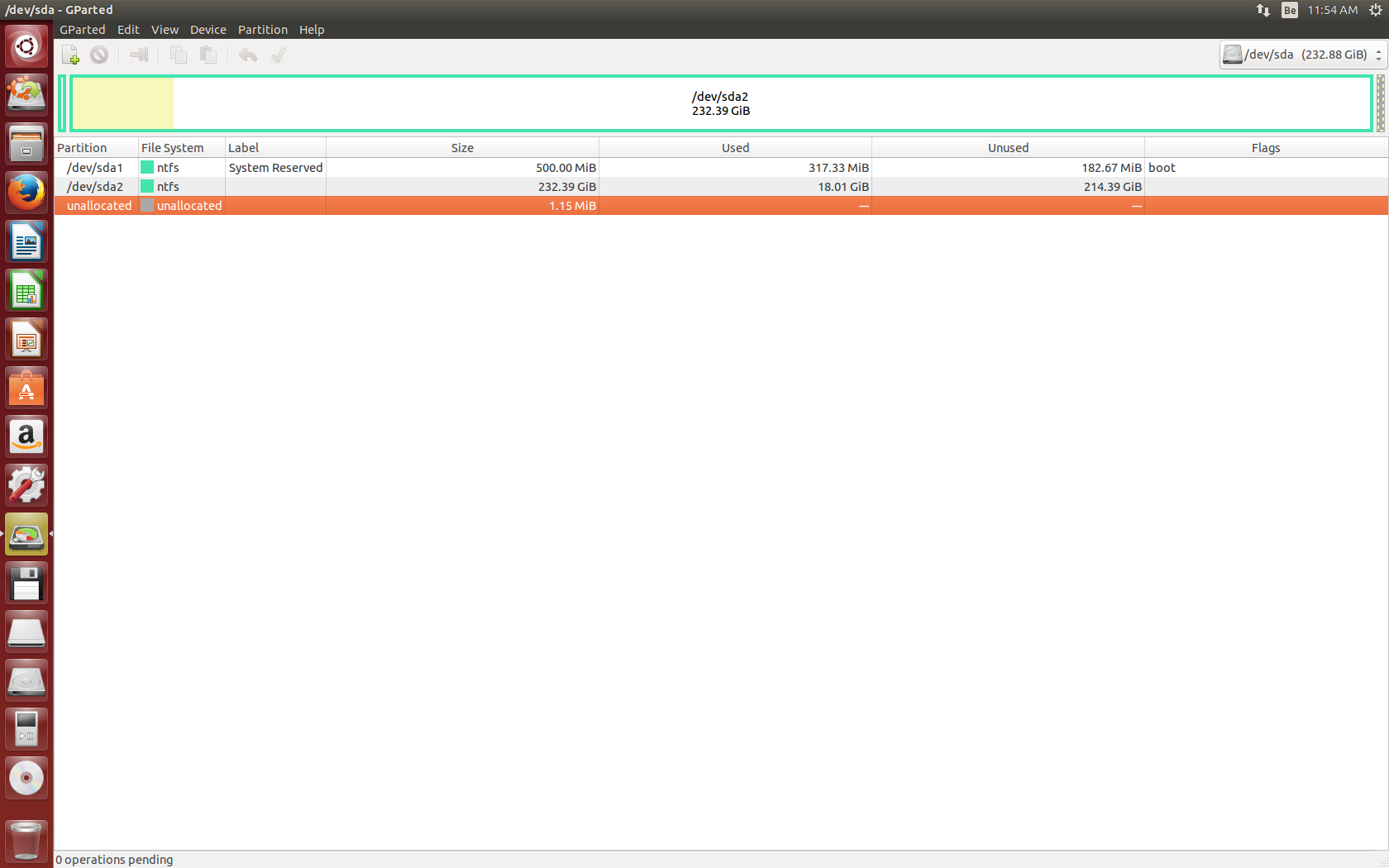Image resolution: width=1389 pixels, height=868 pixels.
Task: Sort by the Label column header
Action: tap(275, 148)
